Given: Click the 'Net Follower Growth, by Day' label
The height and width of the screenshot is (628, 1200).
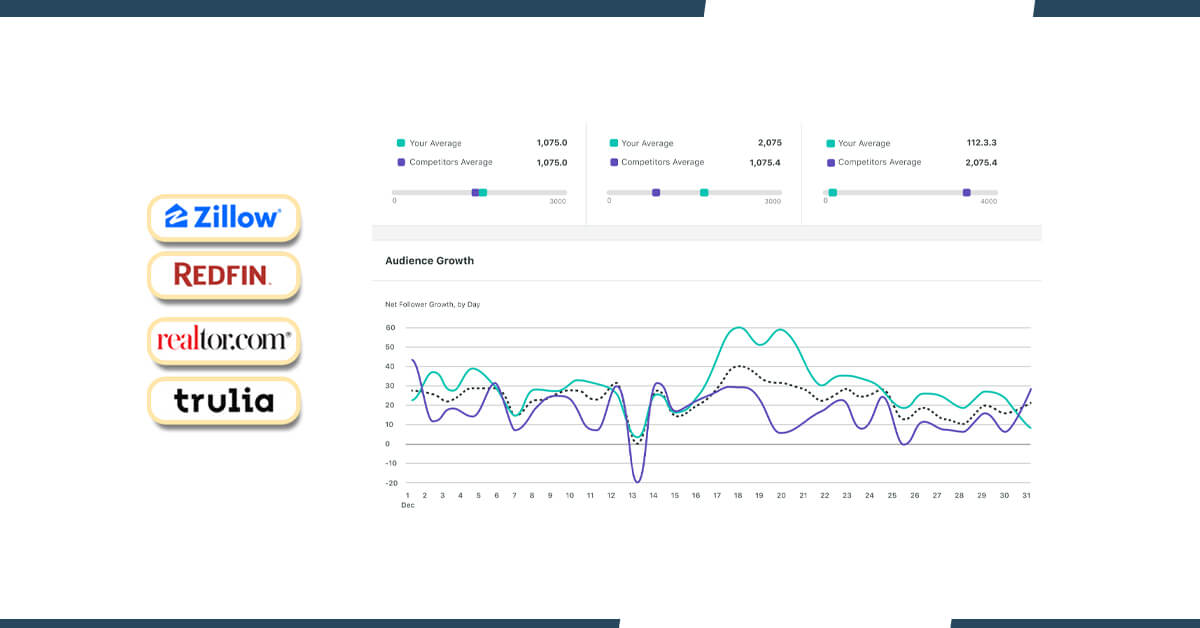Looking at the screenshot, I should [x=433, y=304].
